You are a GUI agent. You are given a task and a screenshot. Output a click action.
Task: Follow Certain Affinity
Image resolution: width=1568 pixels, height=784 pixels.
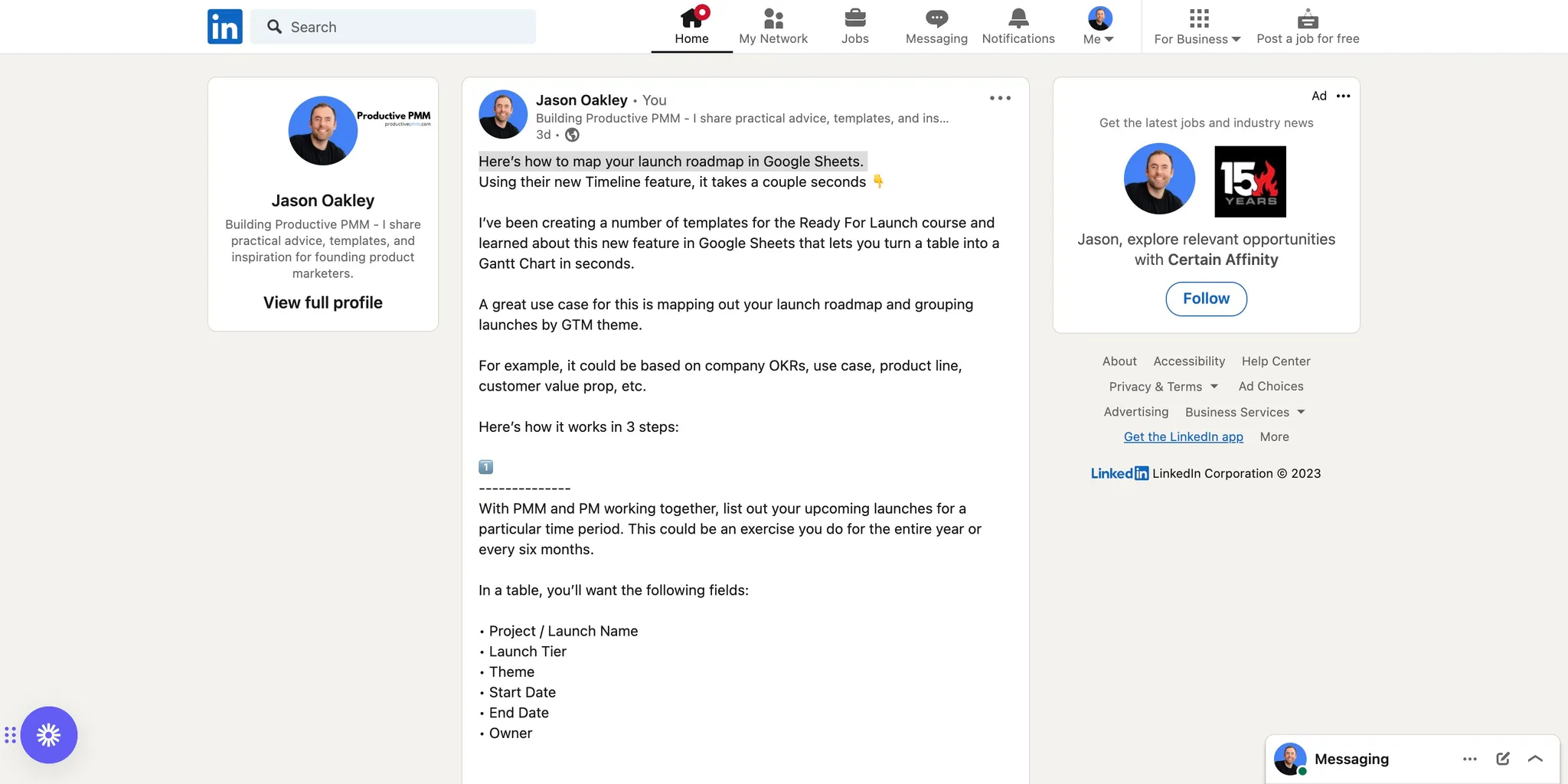[x=1207, y=299]
